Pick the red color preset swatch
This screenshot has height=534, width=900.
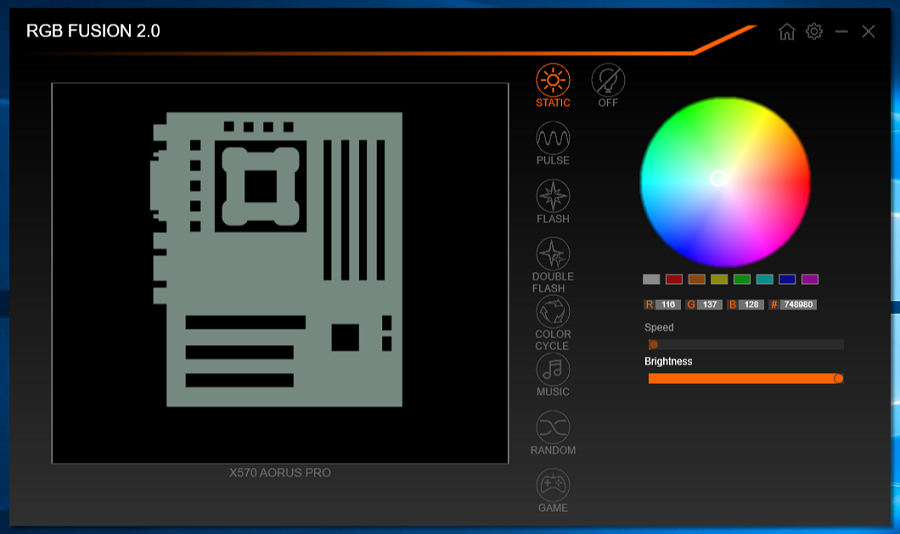674,279
